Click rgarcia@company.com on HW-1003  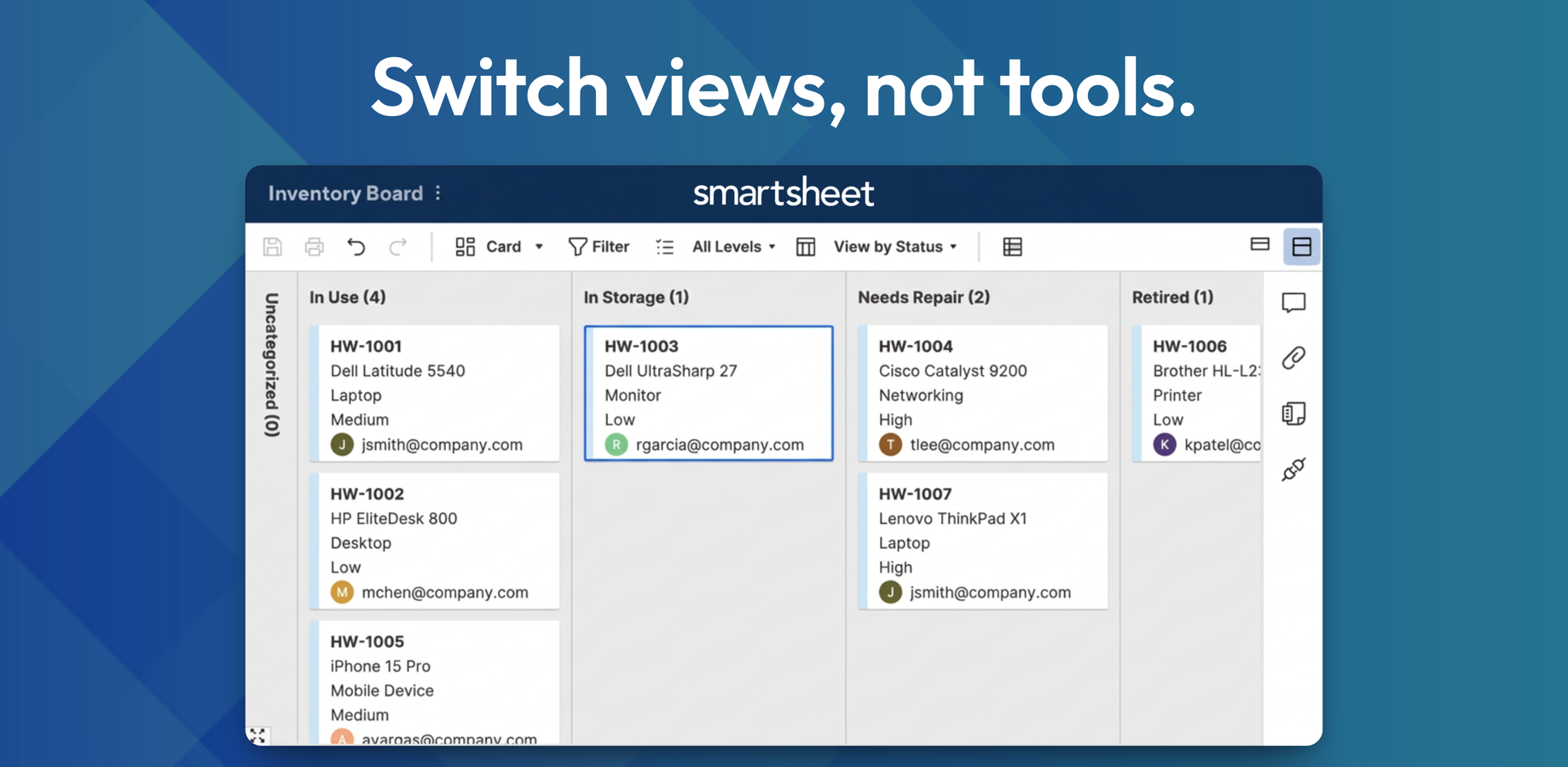(x=720, y=445)
